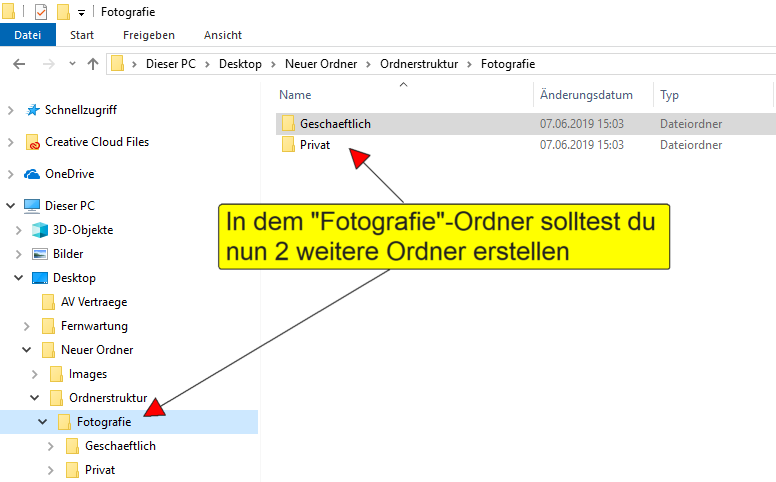Click the Neuer Ordner folder icon in tree
Image resolution: width=776 pixels, height=482 pixels.
(48, 350)
